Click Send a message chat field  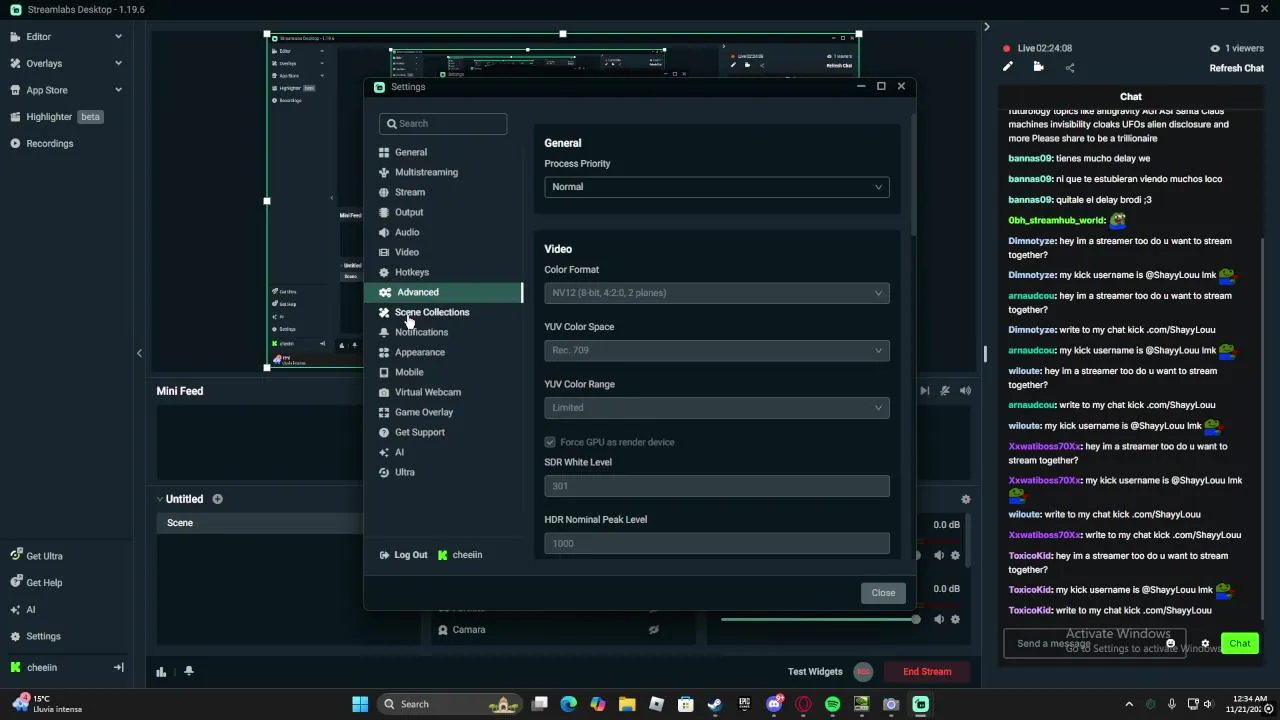(x=1094, y=644)
